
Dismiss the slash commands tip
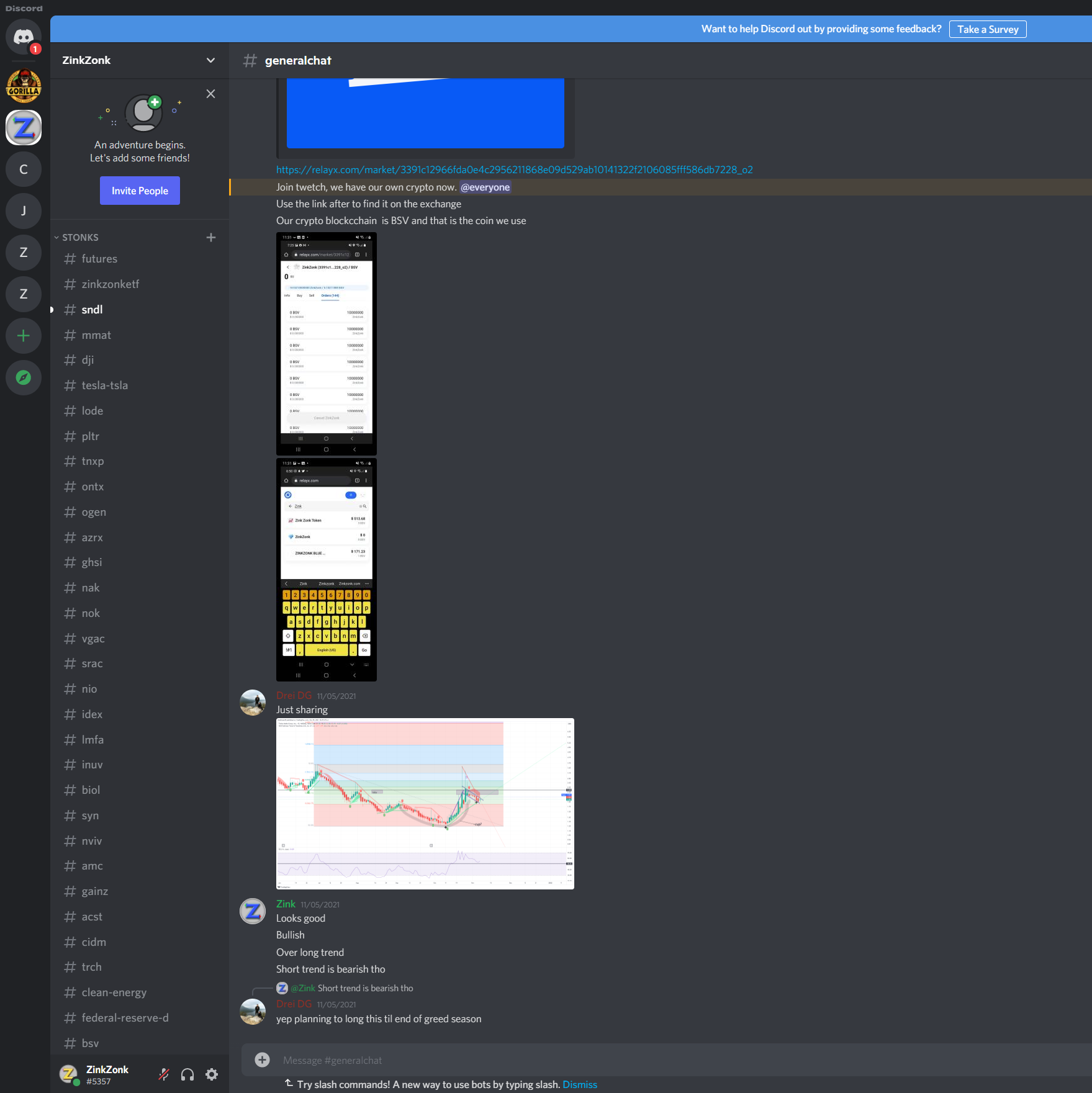click(x=580, y=1084)
